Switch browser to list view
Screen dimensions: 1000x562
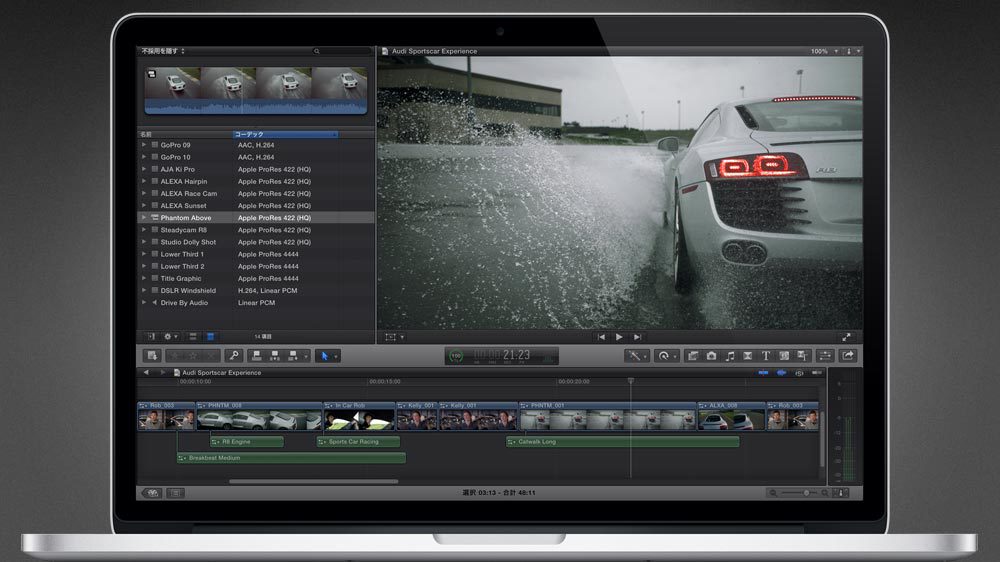tap(210, 336)
